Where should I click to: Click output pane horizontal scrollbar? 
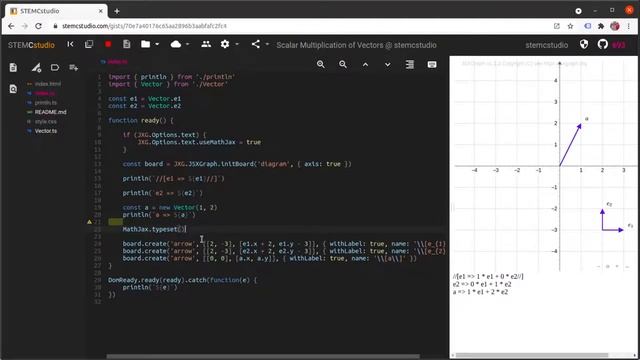(532, 355)
